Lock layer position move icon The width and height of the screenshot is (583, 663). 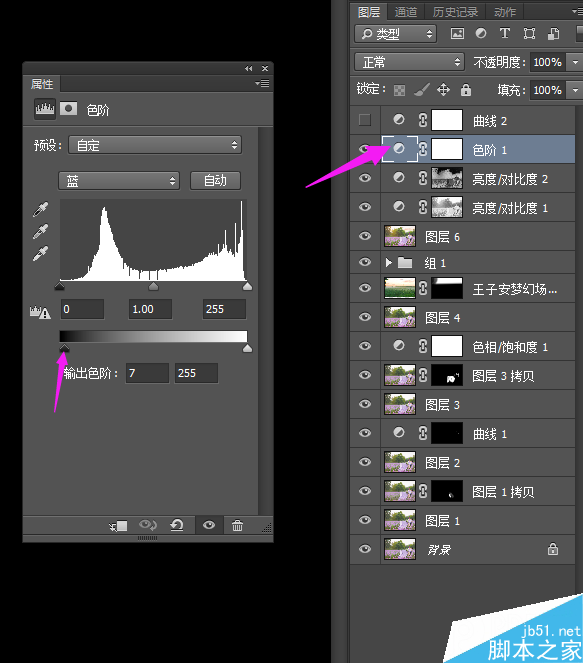click(x=443, y=90)
